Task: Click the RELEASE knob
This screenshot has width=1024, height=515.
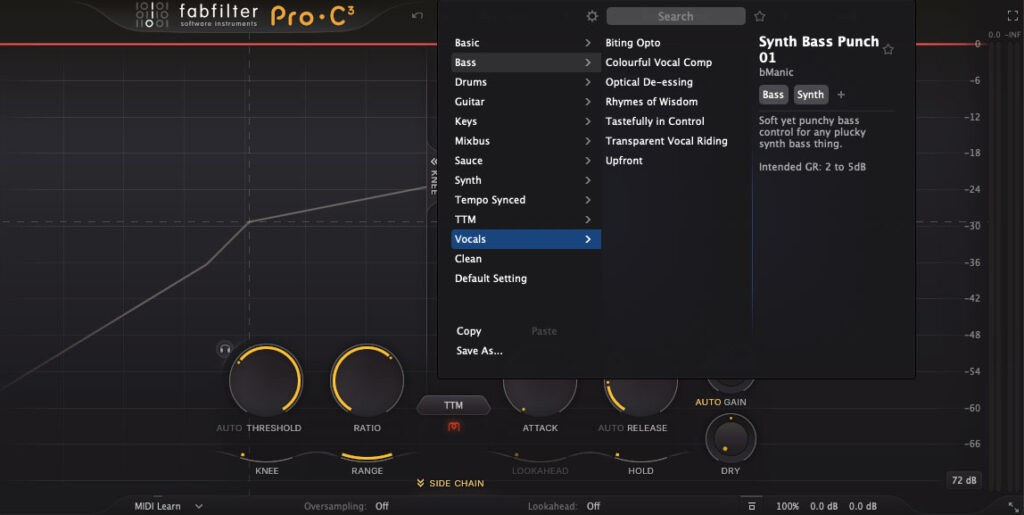Action: (640, 396)
